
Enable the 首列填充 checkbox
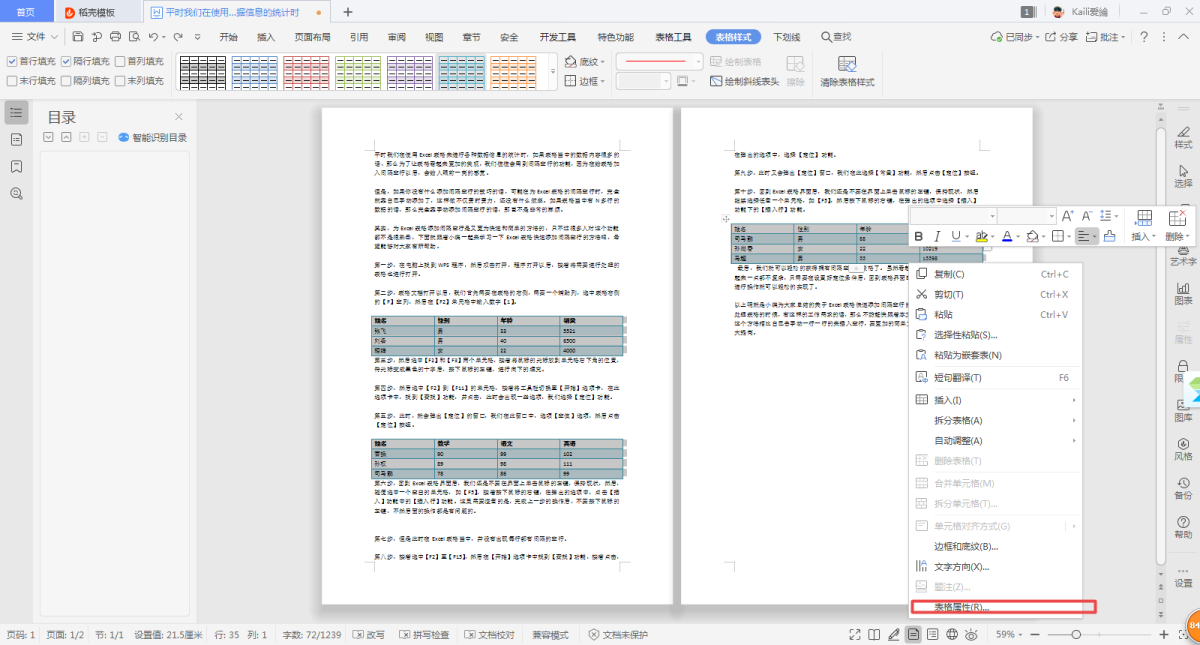(120, 61)
